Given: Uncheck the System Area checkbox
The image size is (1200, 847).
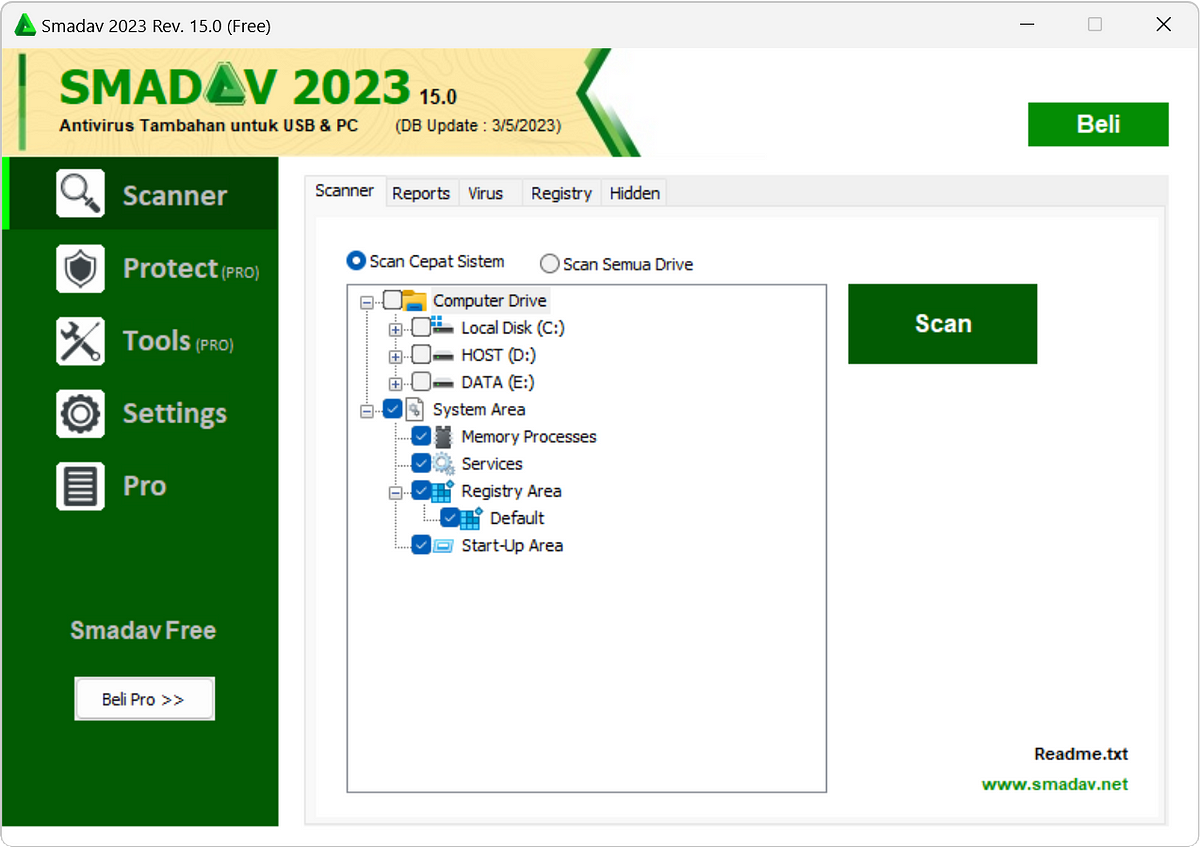Looking at the screenshot, I should 392,408.
